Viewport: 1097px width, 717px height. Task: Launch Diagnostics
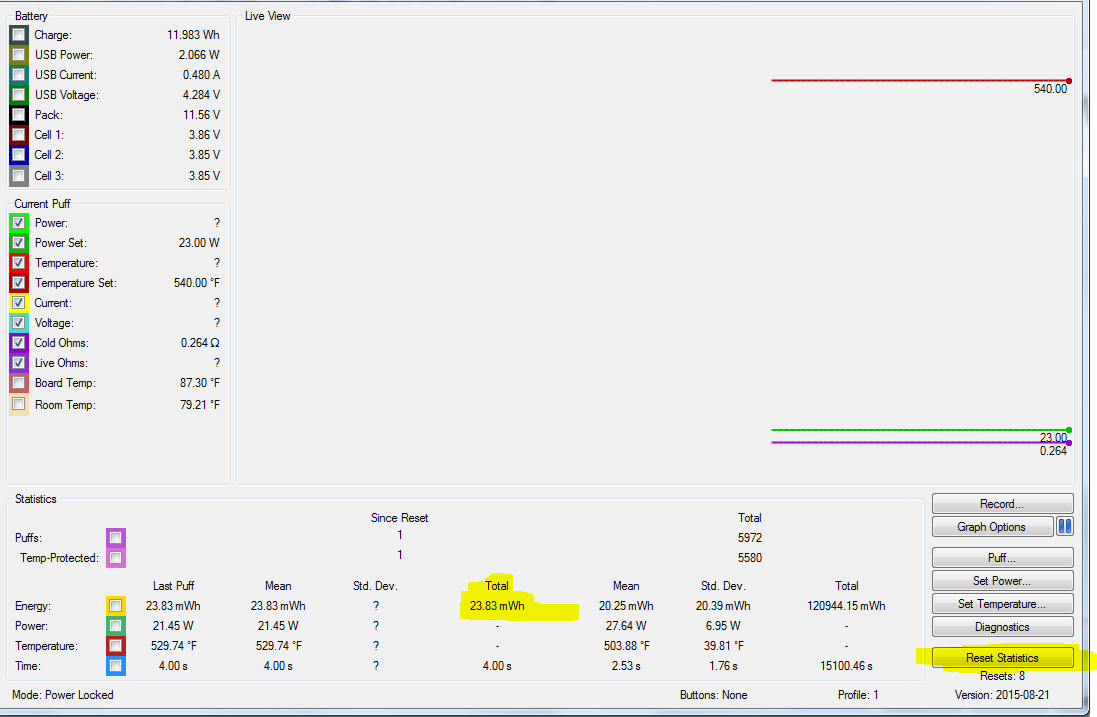point(1002,627)
